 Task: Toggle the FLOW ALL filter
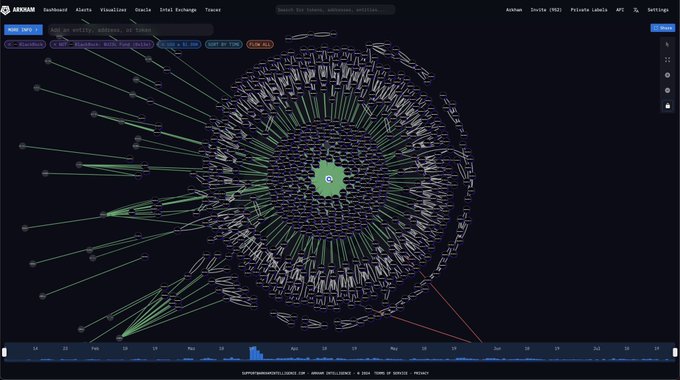(x=260, y=44)
